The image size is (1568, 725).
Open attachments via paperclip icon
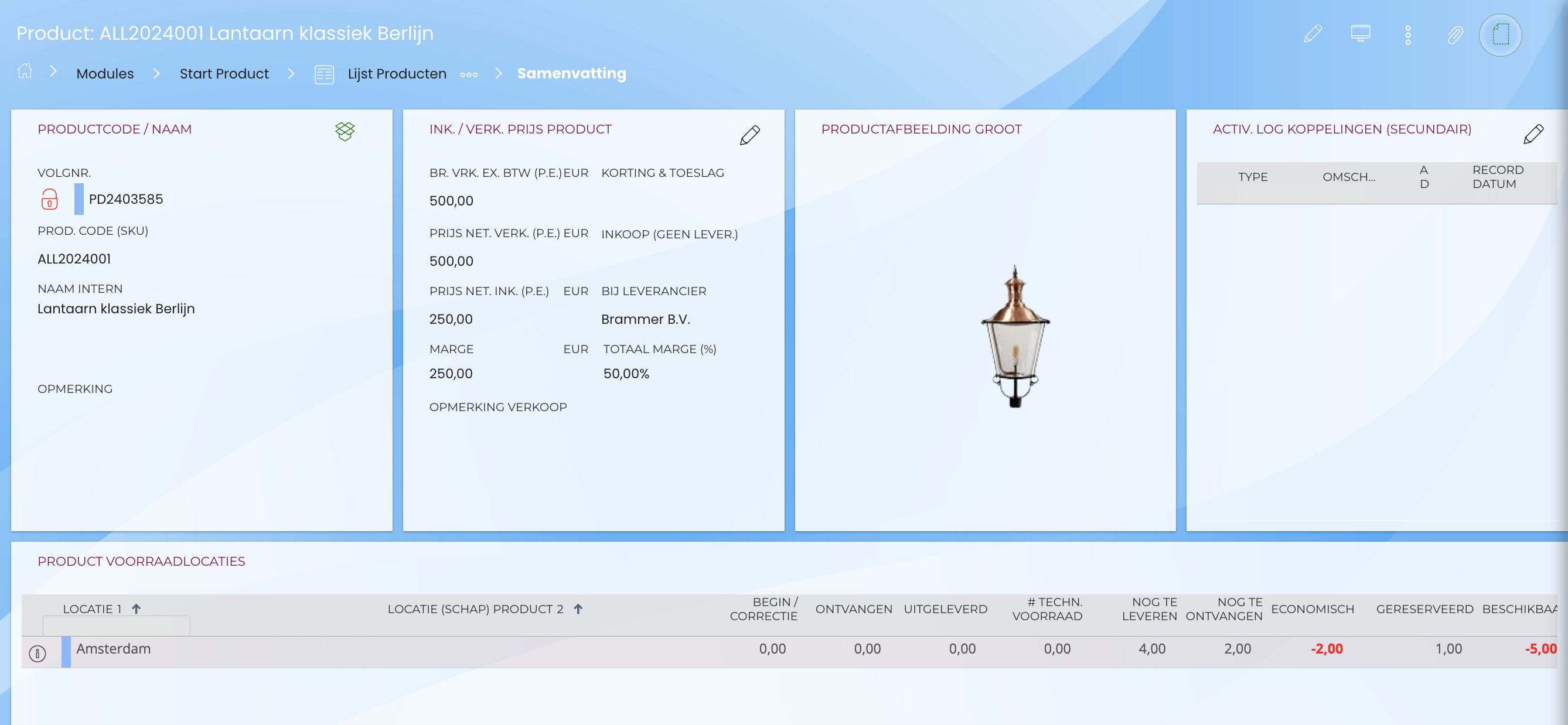(1455, 35)
